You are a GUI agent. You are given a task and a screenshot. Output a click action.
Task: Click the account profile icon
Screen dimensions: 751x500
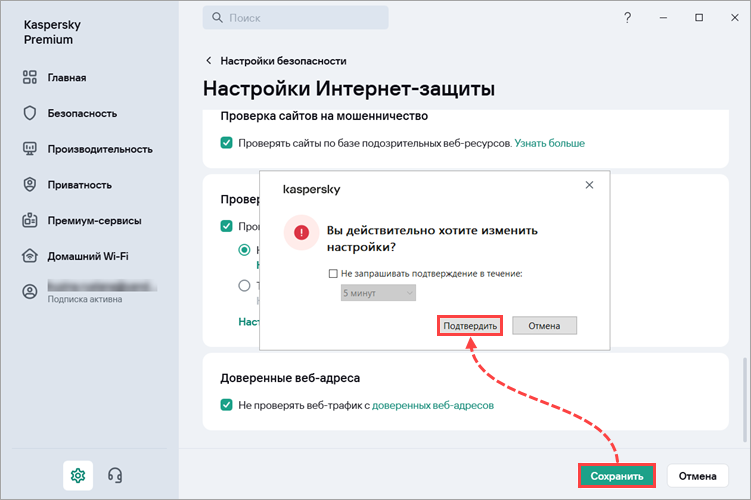[30, 292]
